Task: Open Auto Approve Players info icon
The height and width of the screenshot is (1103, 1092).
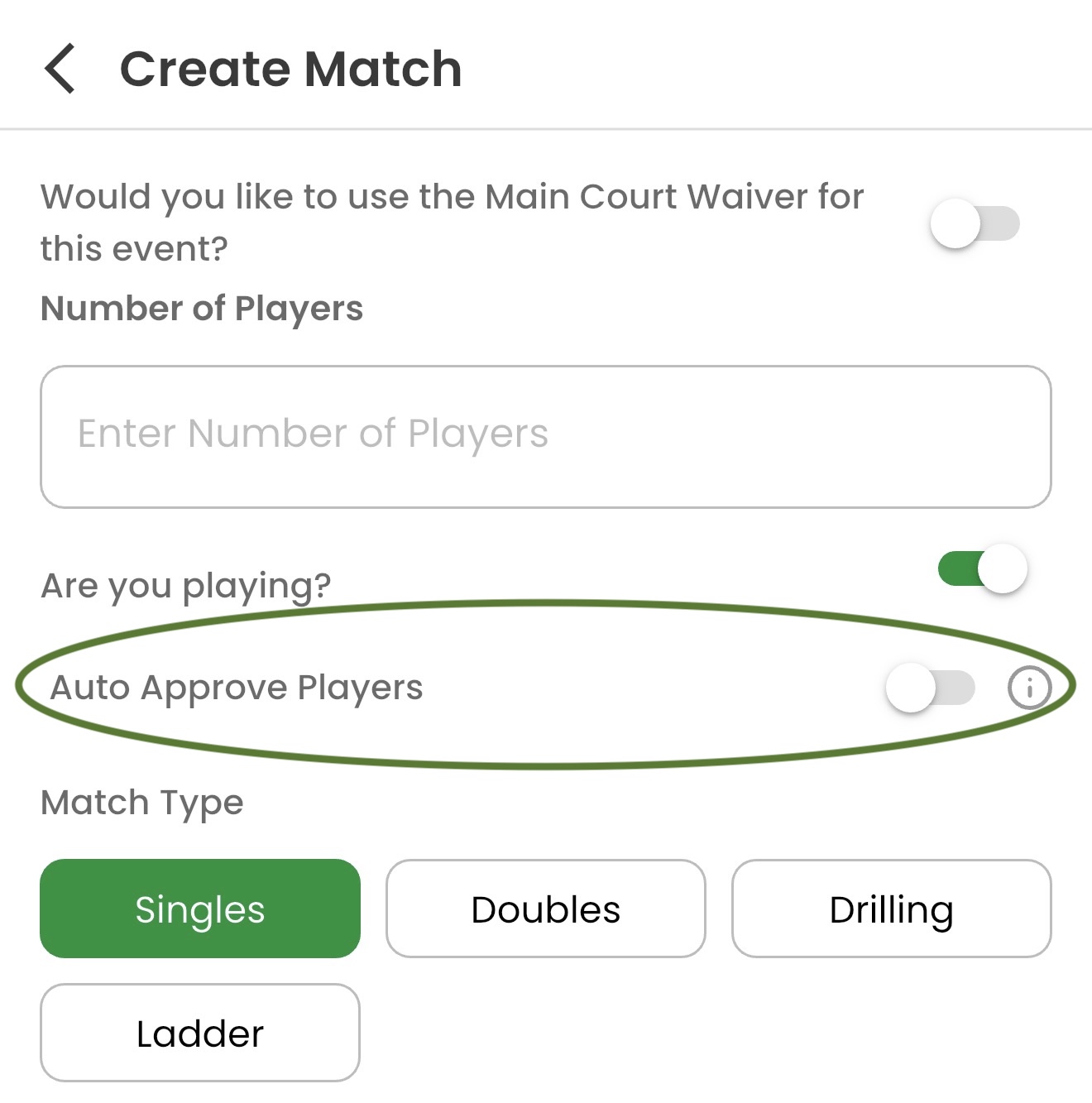Action: tap(1029, 688)
